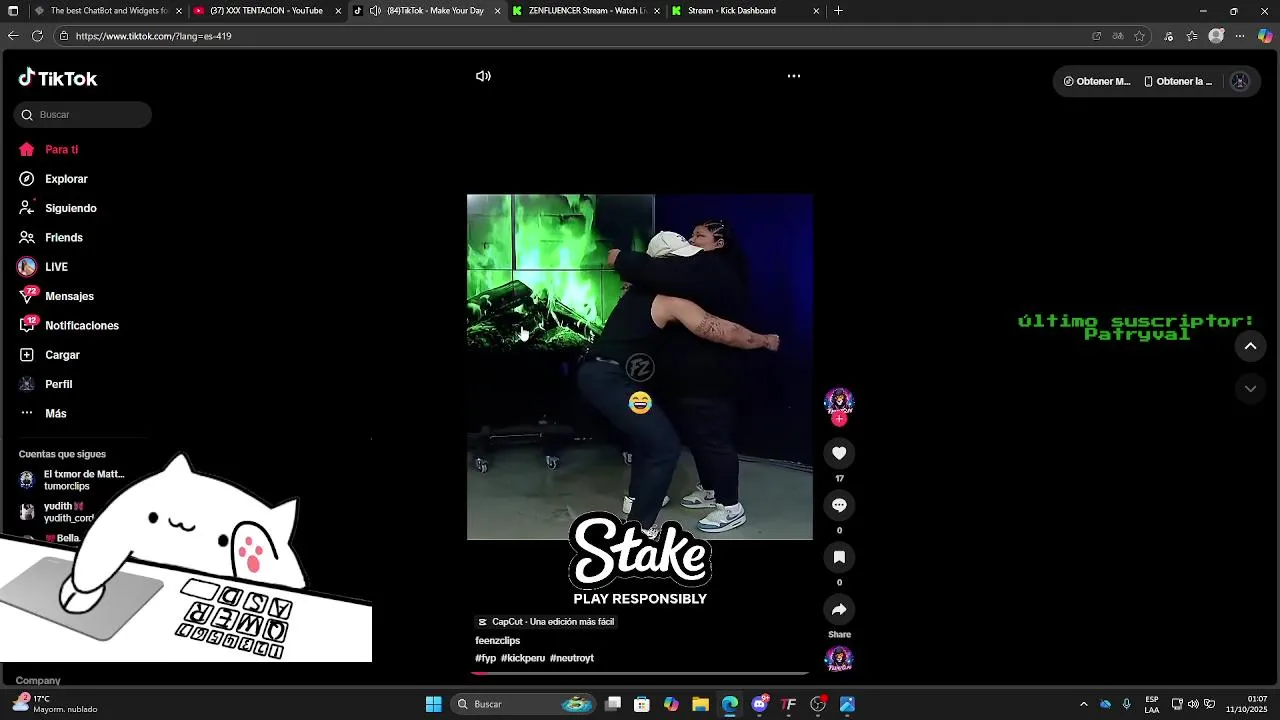Click the TikTok video player
Screen dimensions: 1280x720
click(640, 367)
